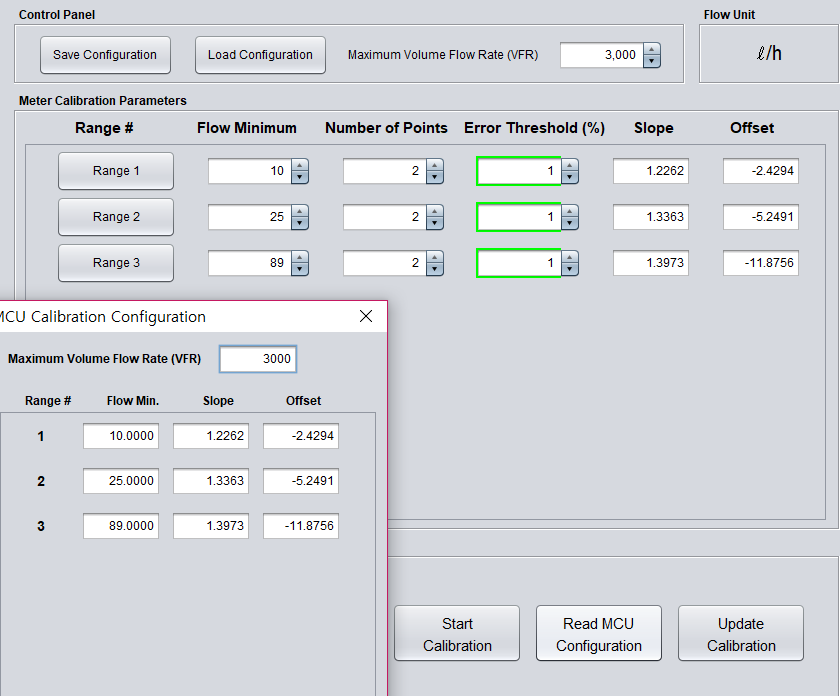Click Range 3 Number of Points field
The width and height of the screenshot is (840, 696).
tap(385, 263)
